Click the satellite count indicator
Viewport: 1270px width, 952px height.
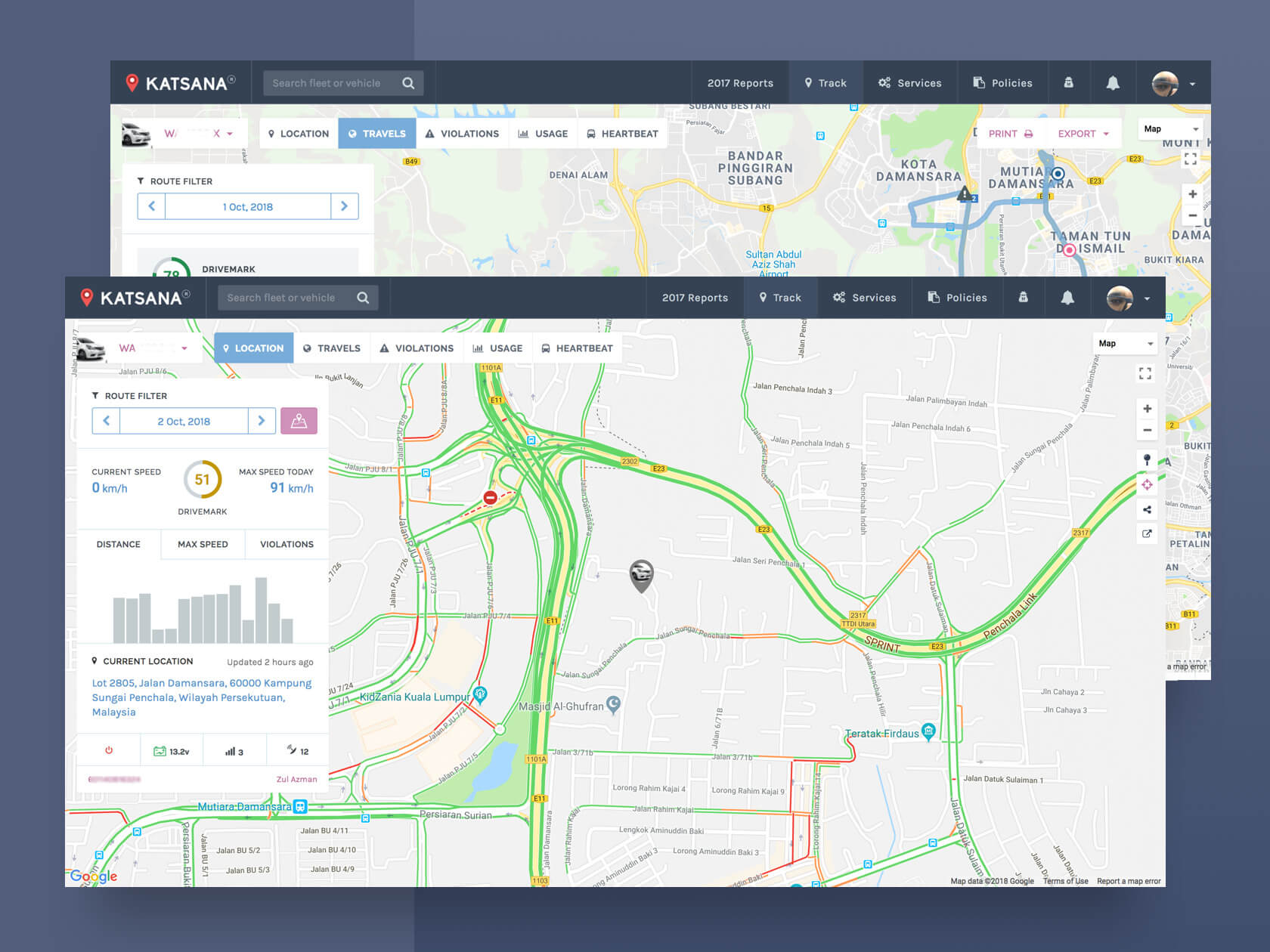[298, 750]
